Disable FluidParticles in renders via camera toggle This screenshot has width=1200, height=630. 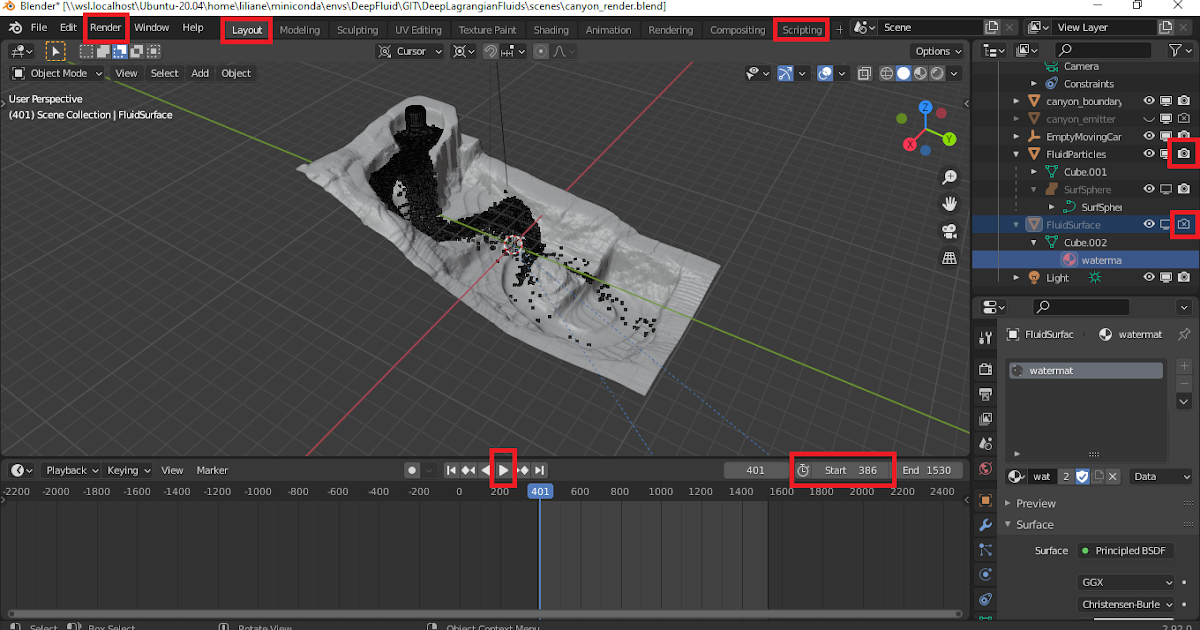click(1183, 153)
